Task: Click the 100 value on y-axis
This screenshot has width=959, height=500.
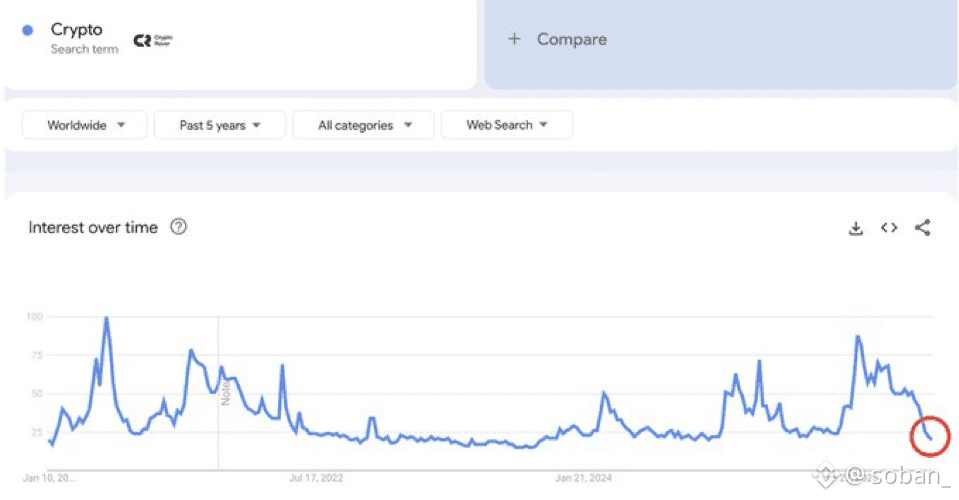Action: point(35,317)
